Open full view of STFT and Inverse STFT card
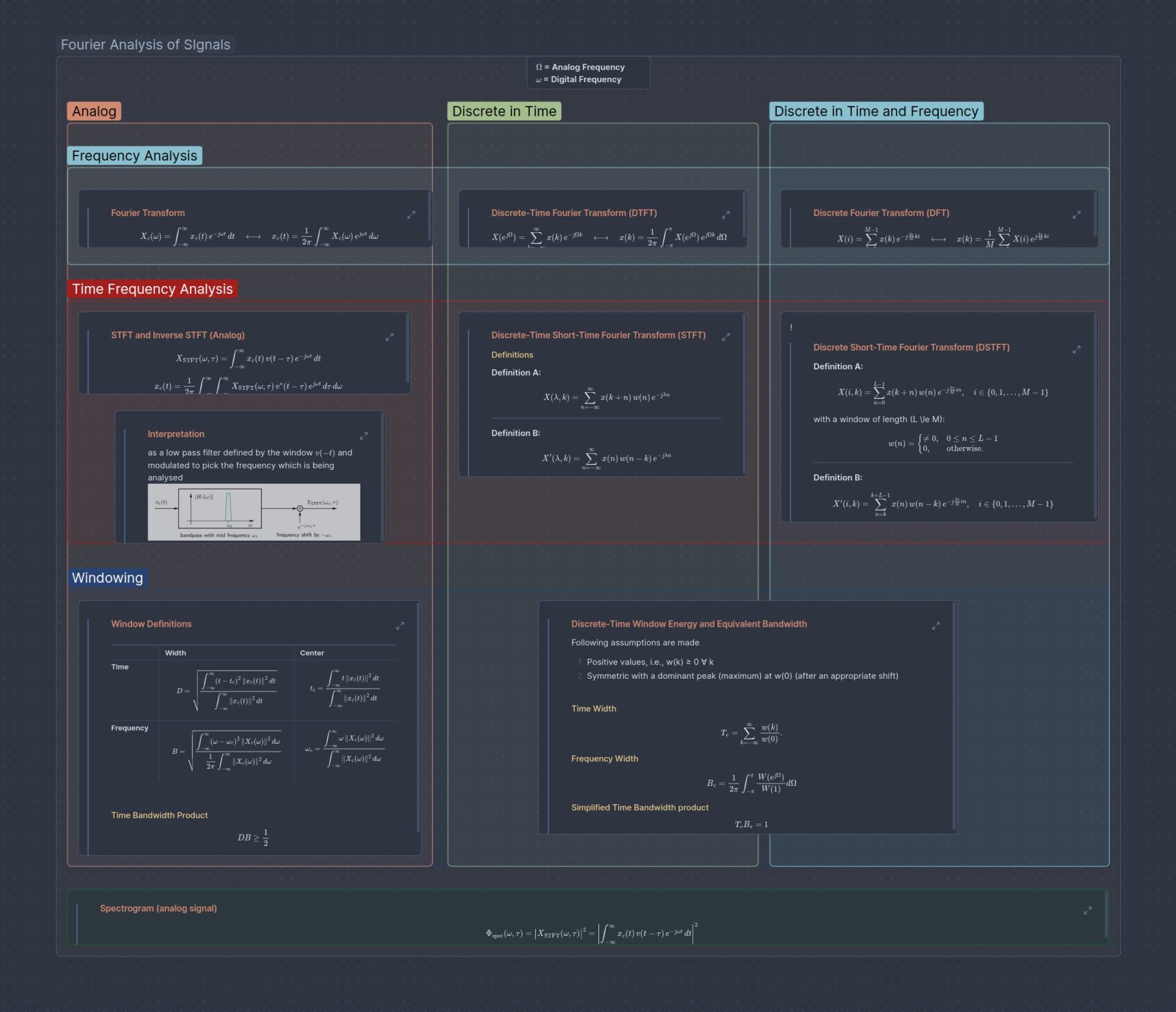Viewport: 1176px width, 1012px height. pos(390,336)
